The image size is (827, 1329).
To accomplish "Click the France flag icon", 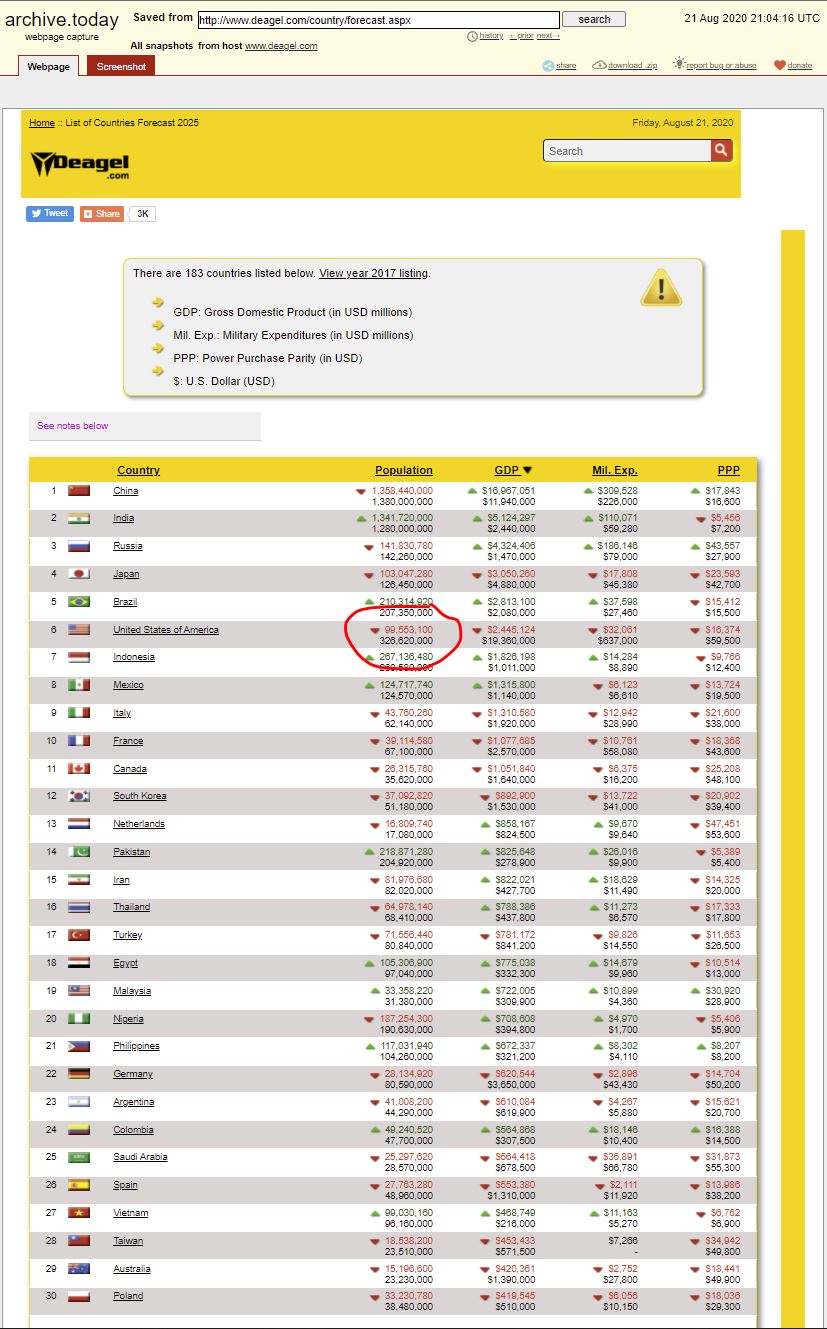I will [79, 741].
